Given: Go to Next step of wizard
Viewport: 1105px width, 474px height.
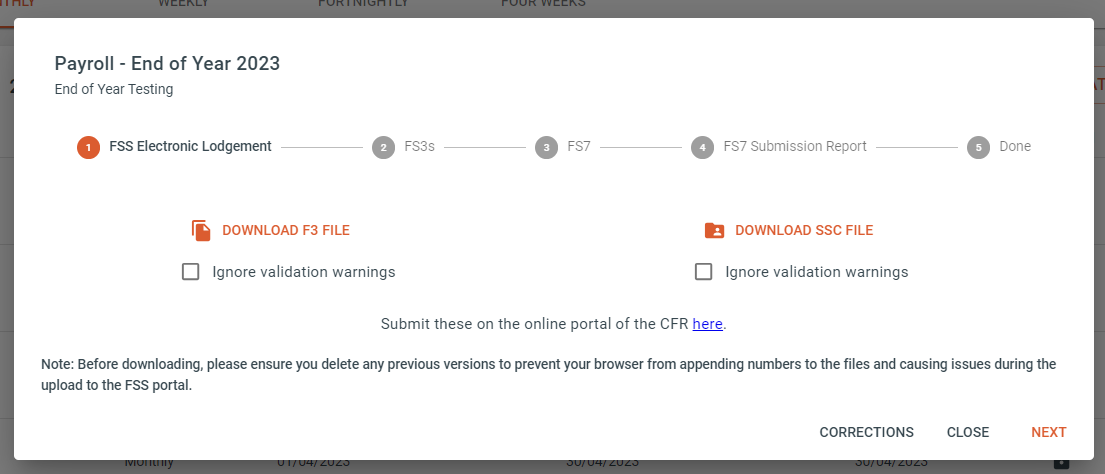Looking at the screenshot, I should (x=1049, y=432).
